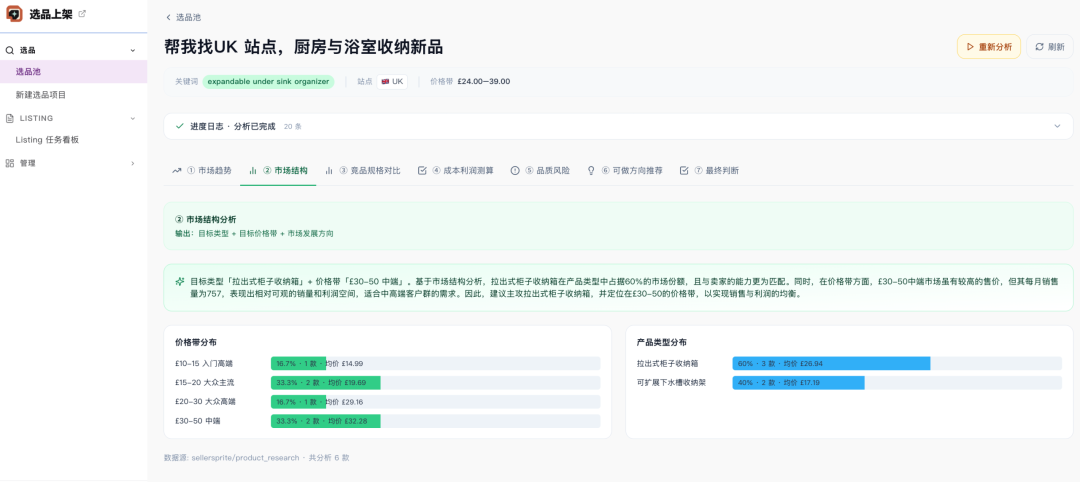Screen dimensions: 1080x482
Task: Expand the 管理 sidebar section chevron
Action: (133, 163)
